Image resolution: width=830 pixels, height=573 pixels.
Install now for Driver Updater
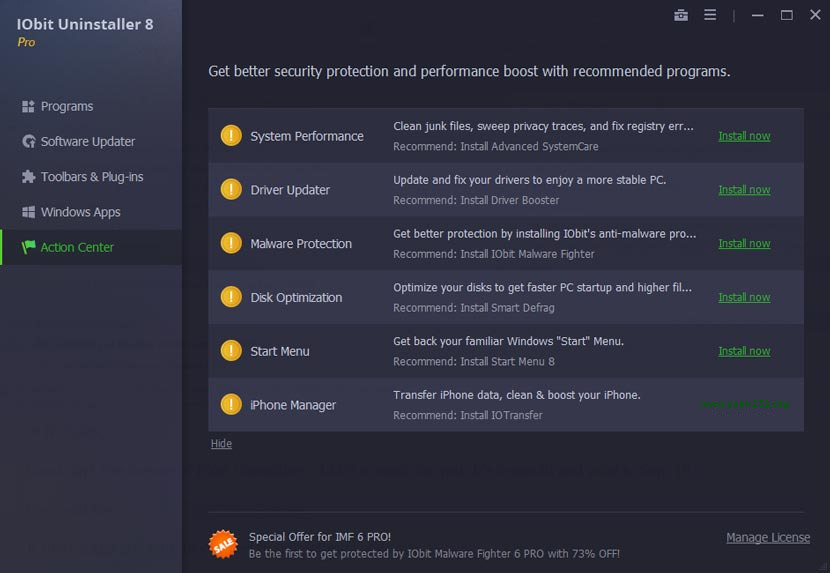pyautogui.click(x=744, y=190)
